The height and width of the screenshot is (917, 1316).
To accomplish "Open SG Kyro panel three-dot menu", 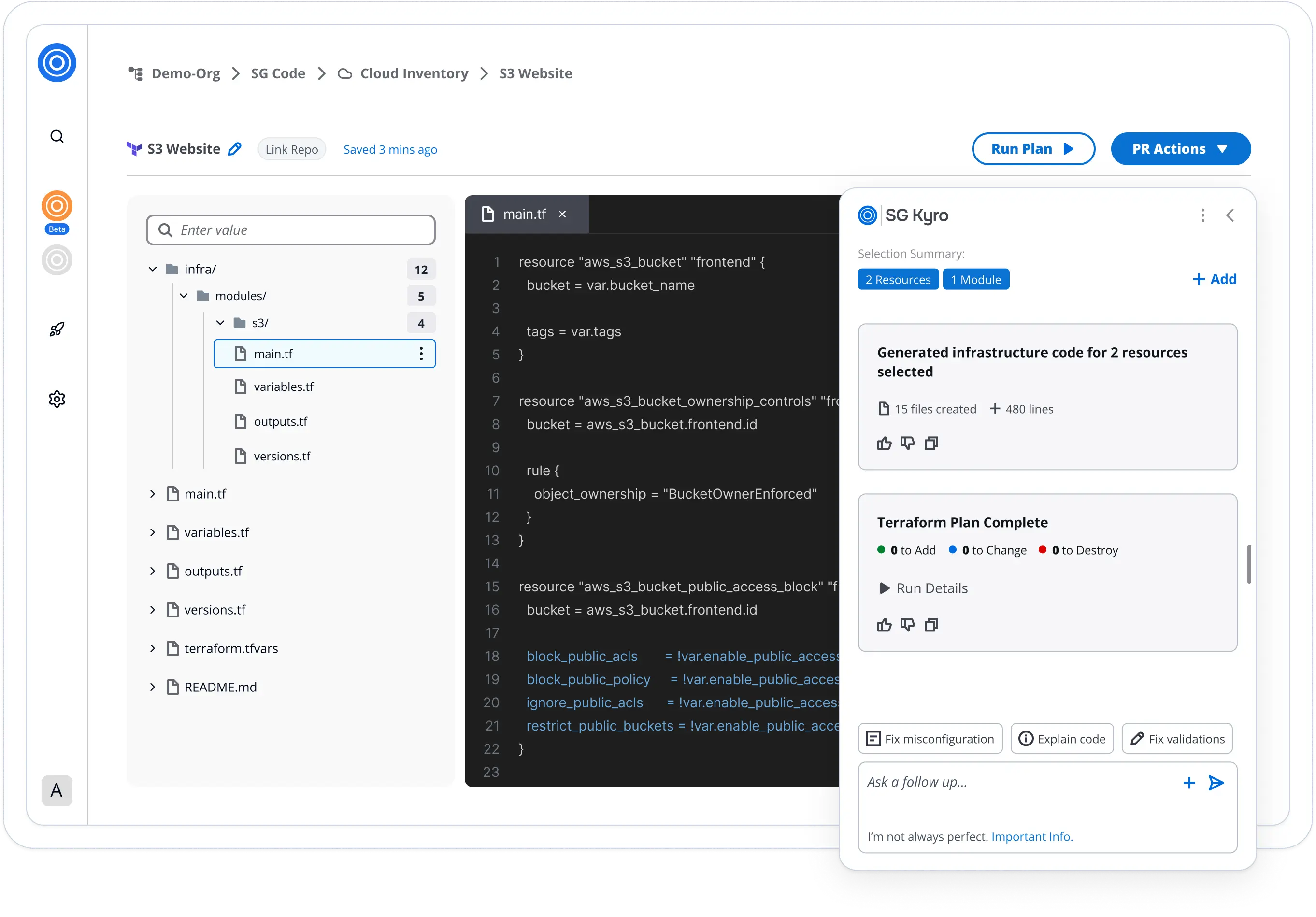I will pos(1202,215).
